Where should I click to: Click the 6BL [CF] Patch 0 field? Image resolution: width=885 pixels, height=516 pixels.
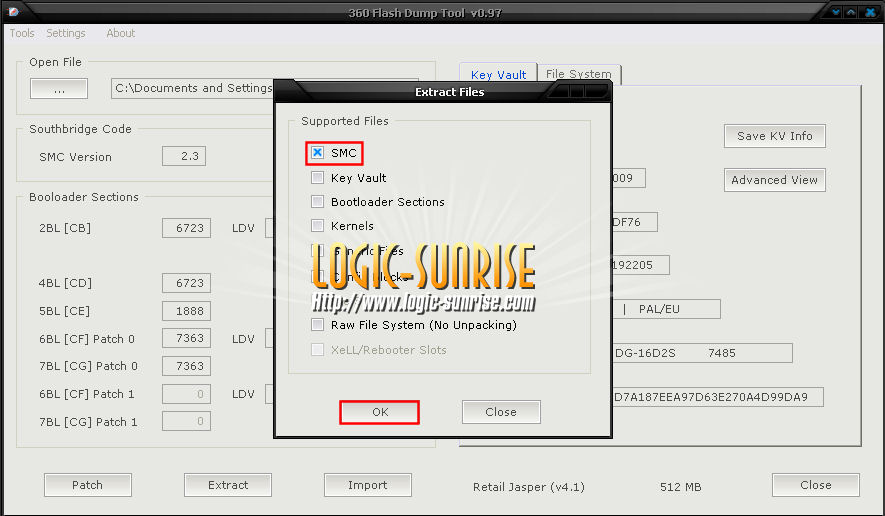186,338
